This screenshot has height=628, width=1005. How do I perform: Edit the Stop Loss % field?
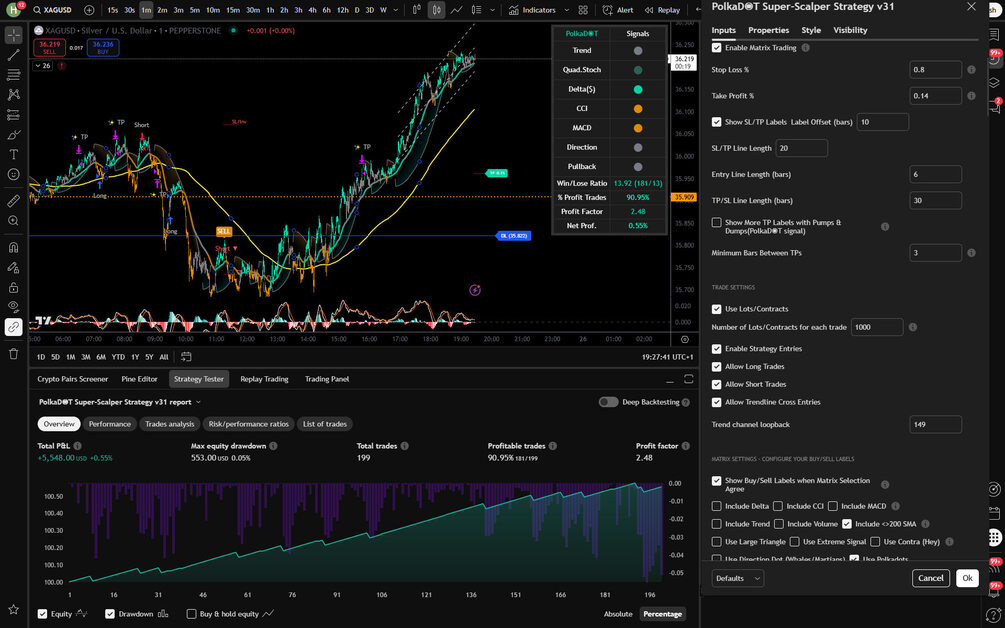click(x=935, y=70)
